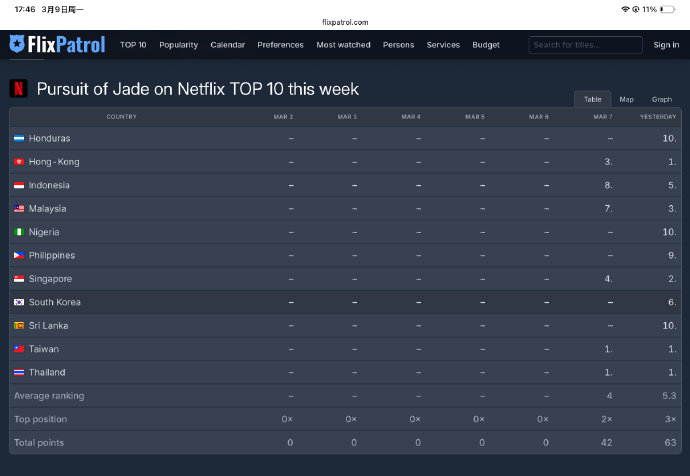Image resolution: width=690 pixels, height=476 pixels.
Task: Tap the Wi-Fi status icon
Action: click(625, 9)
